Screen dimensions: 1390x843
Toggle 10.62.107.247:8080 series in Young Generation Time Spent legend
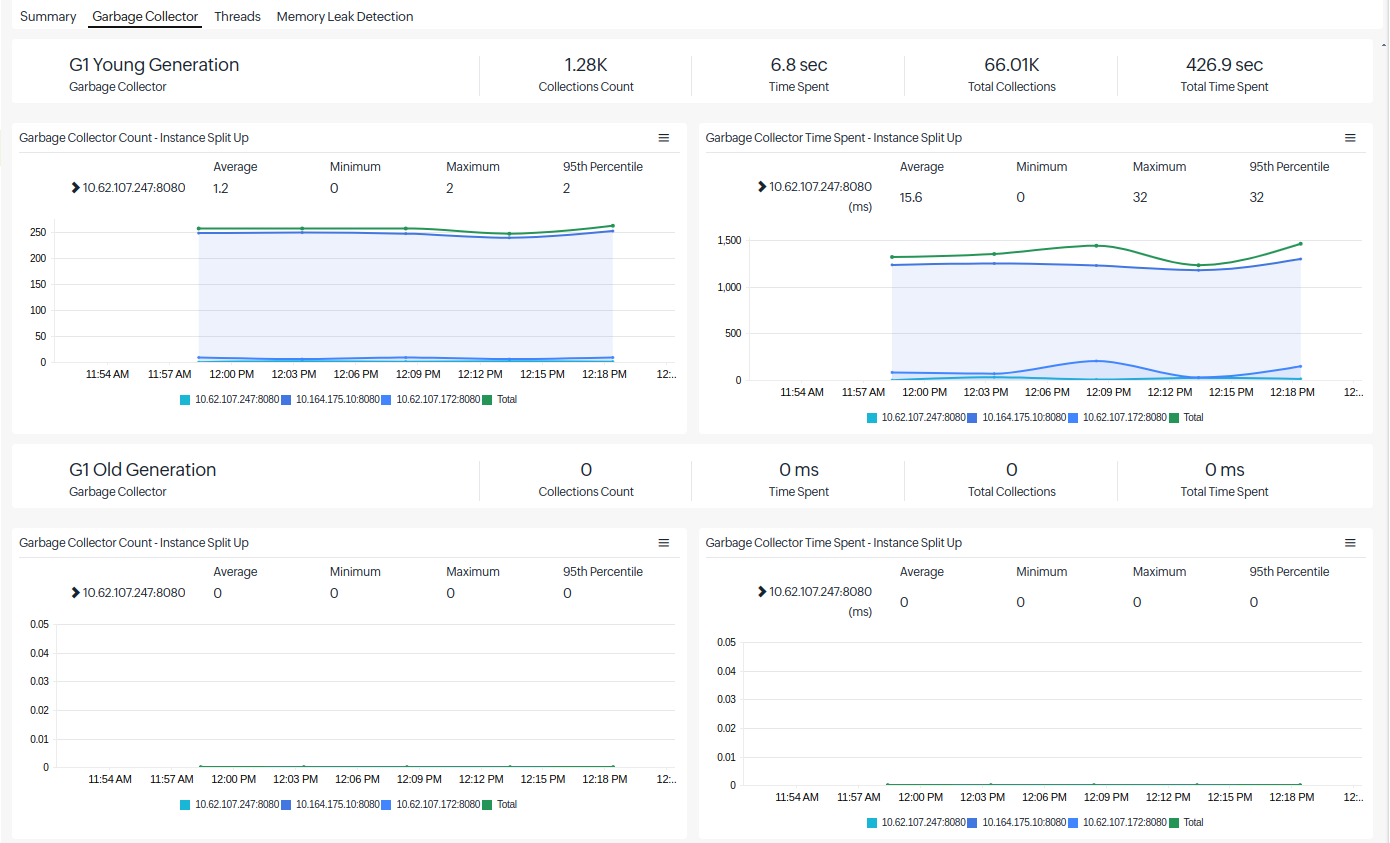point(916,418)
